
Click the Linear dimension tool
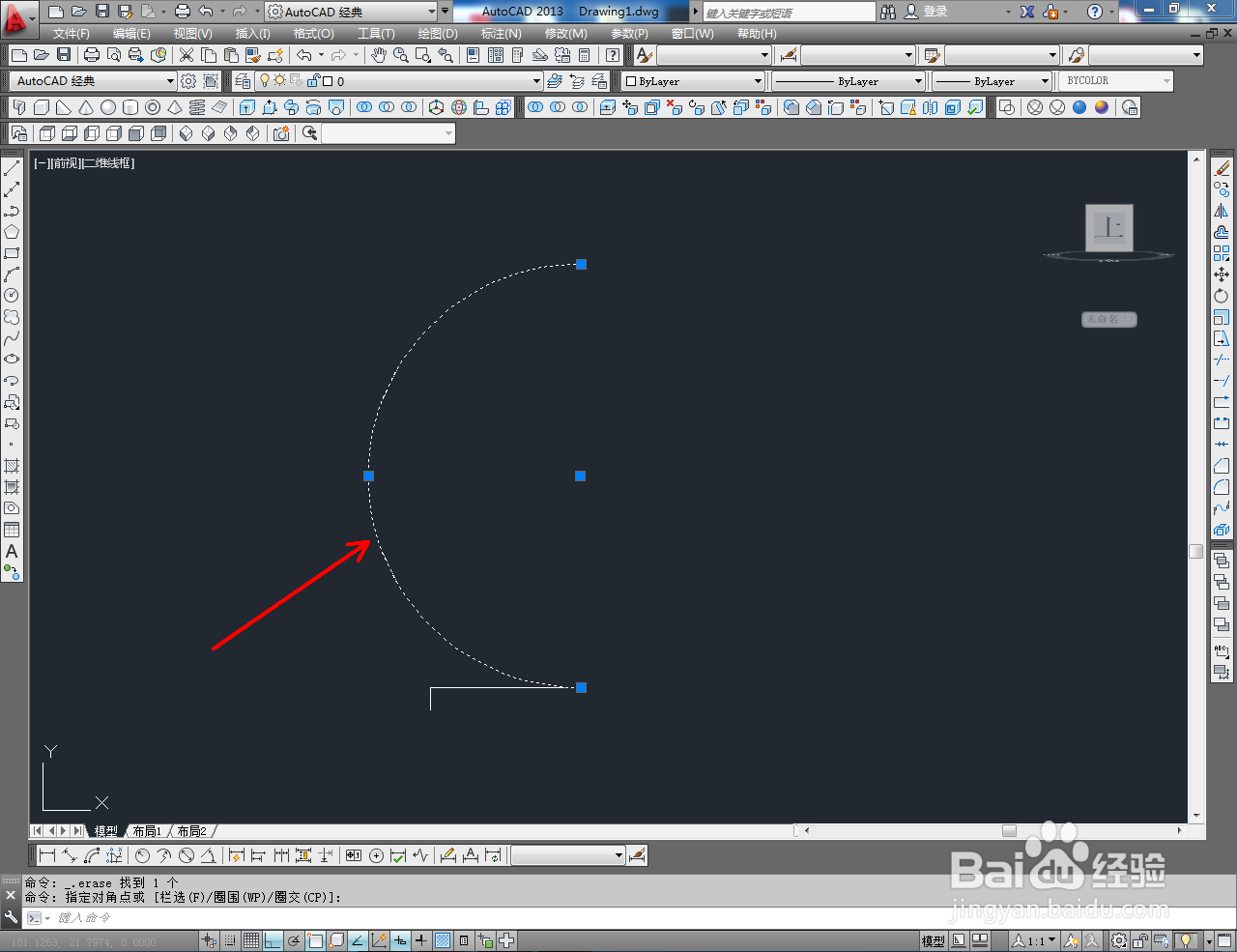point(46,855)
